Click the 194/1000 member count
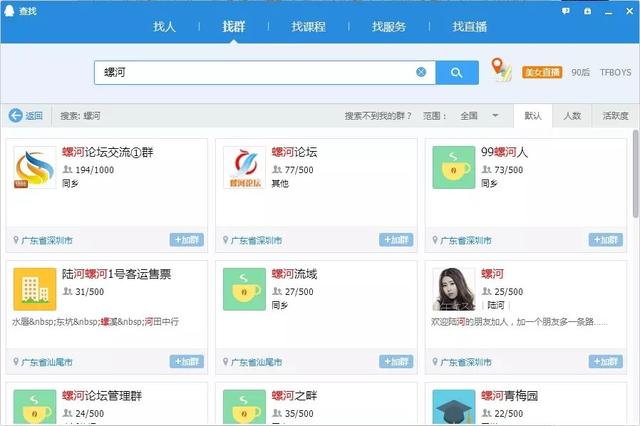Image resolution: width=640 pixels, height=426 pixels. pos(95,170)
